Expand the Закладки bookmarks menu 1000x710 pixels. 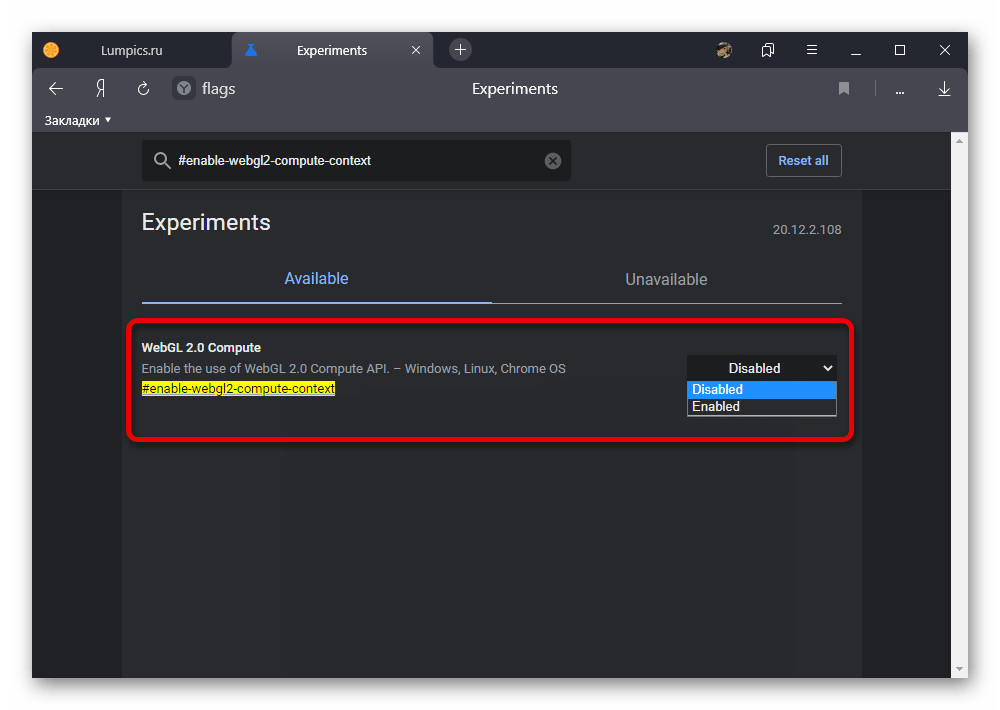coord(78,121)
